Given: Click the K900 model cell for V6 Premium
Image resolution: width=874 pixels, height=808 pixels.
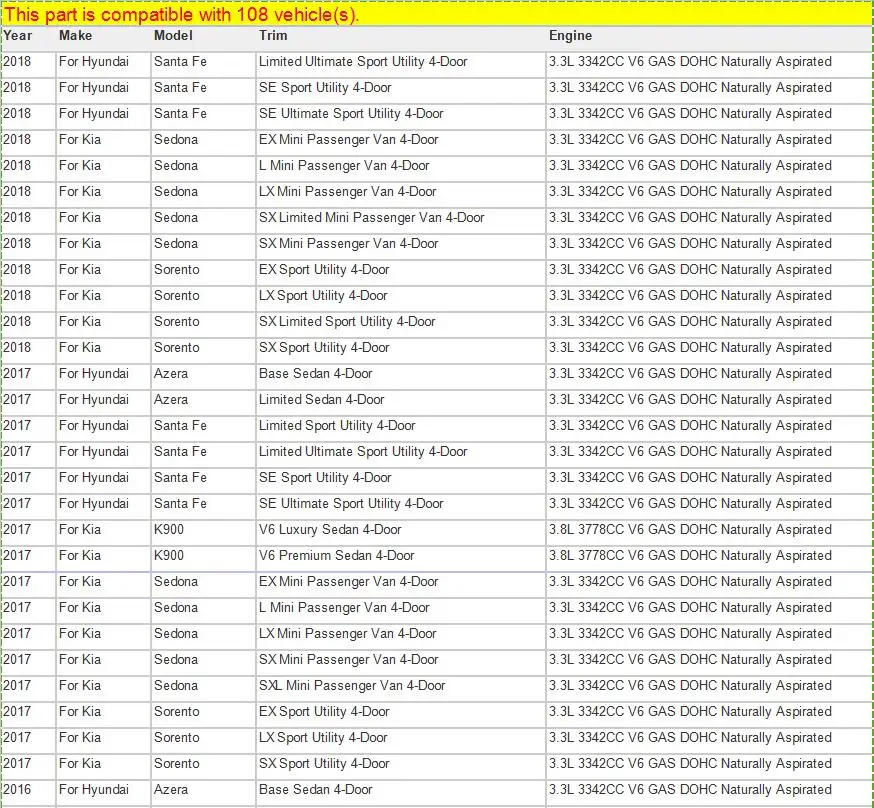Looking at the screenshot, I should pyautogui.click(x=169, y=556).
